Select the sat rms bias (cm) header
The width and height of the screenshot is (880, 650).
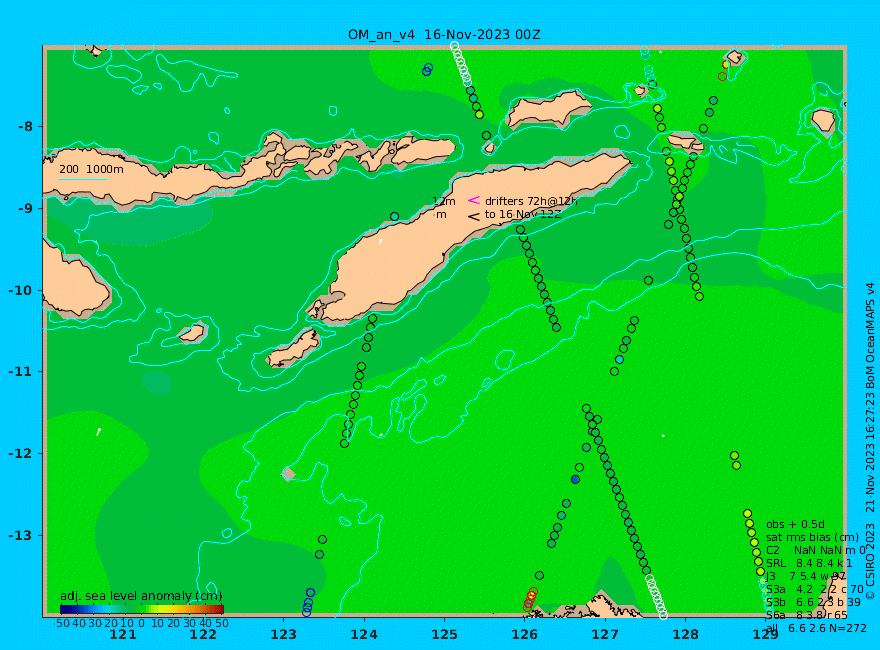coord(812,537)
